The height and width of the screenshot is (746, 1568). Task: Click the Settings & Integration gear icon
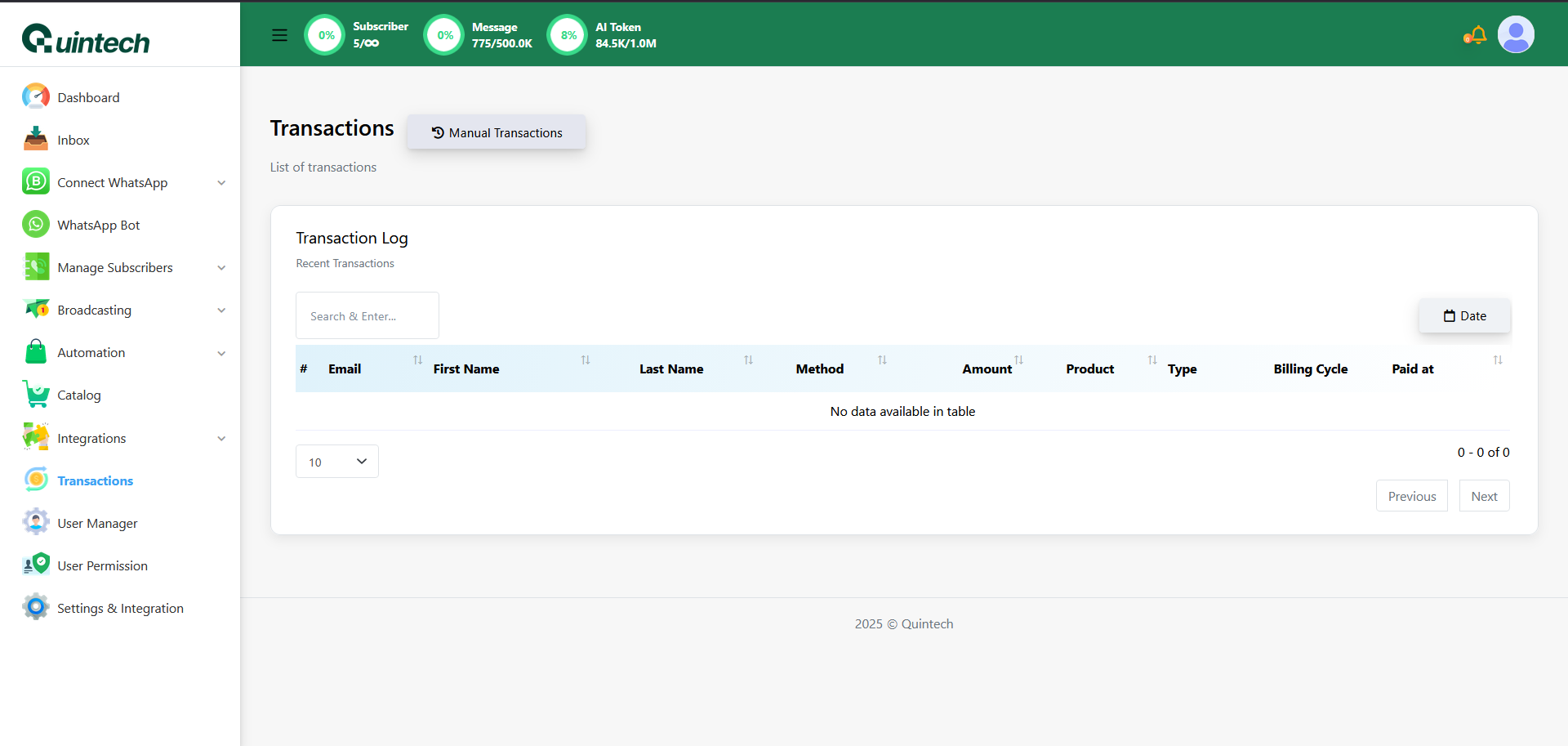[x=36, y=608]
